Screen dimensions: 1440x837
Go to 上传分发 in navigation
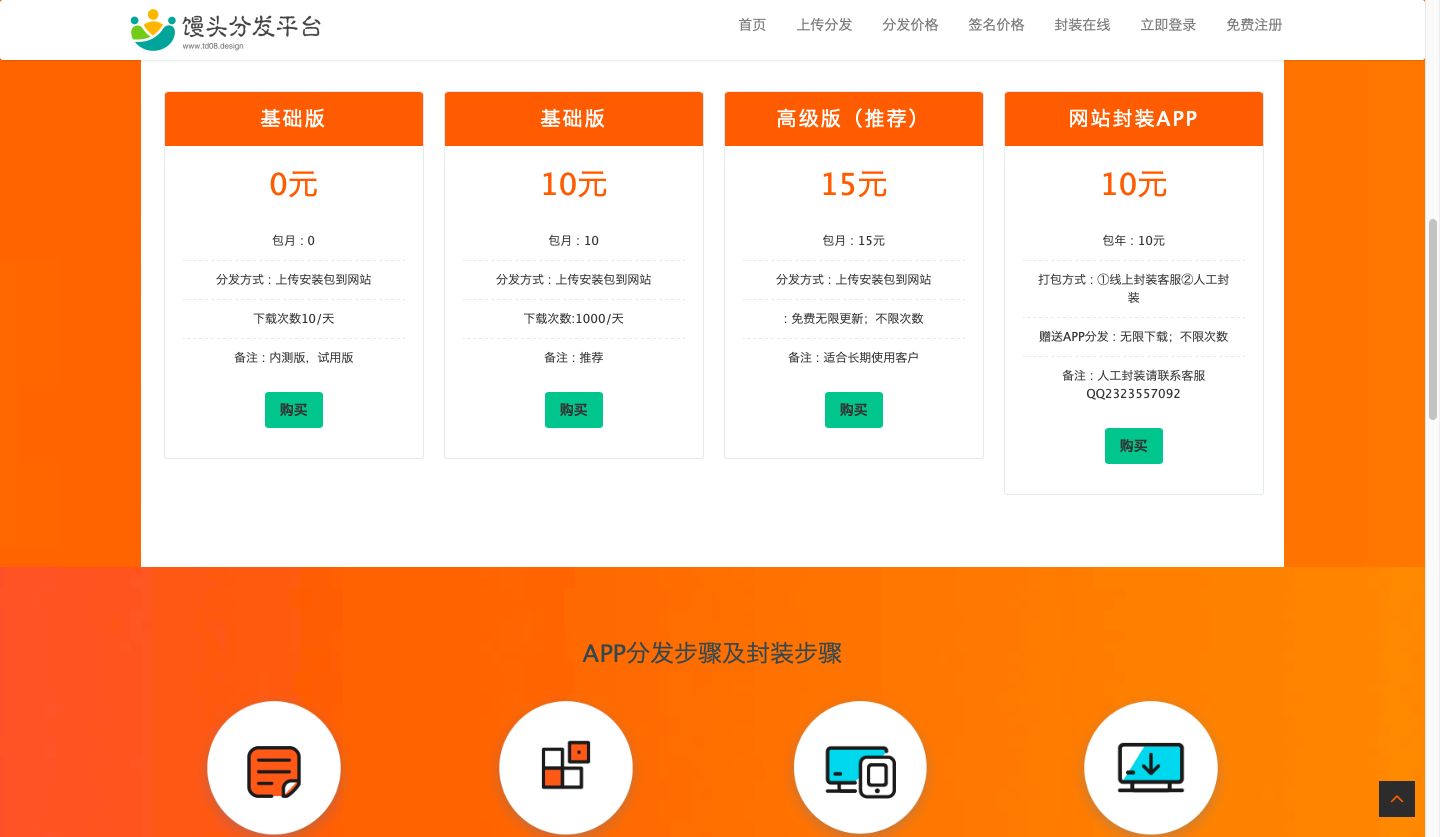coord(824,25)
